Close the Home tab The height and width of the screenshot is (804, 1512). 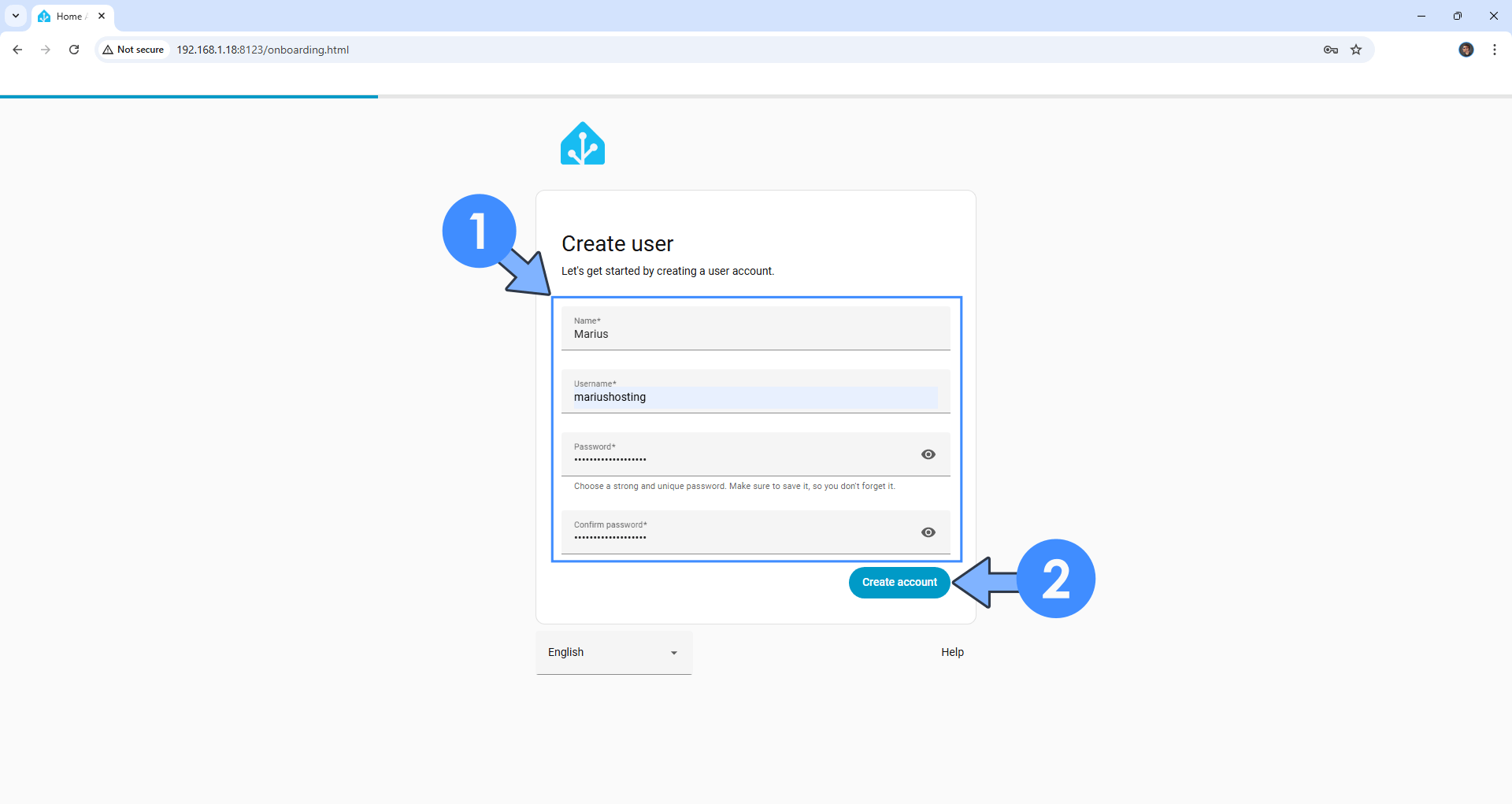point(101,15)
